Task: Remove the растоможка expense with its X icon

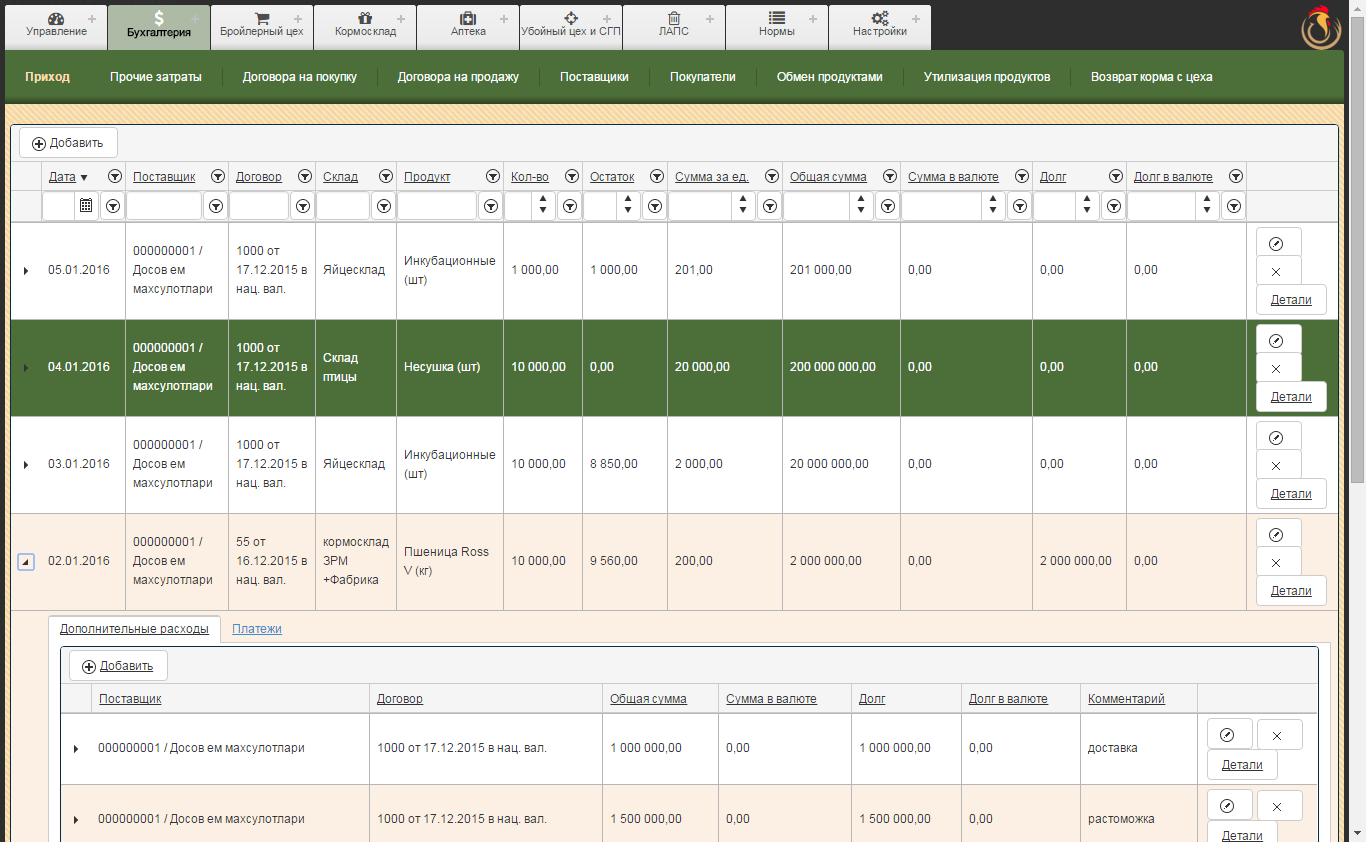Action: click(1279, 805)
